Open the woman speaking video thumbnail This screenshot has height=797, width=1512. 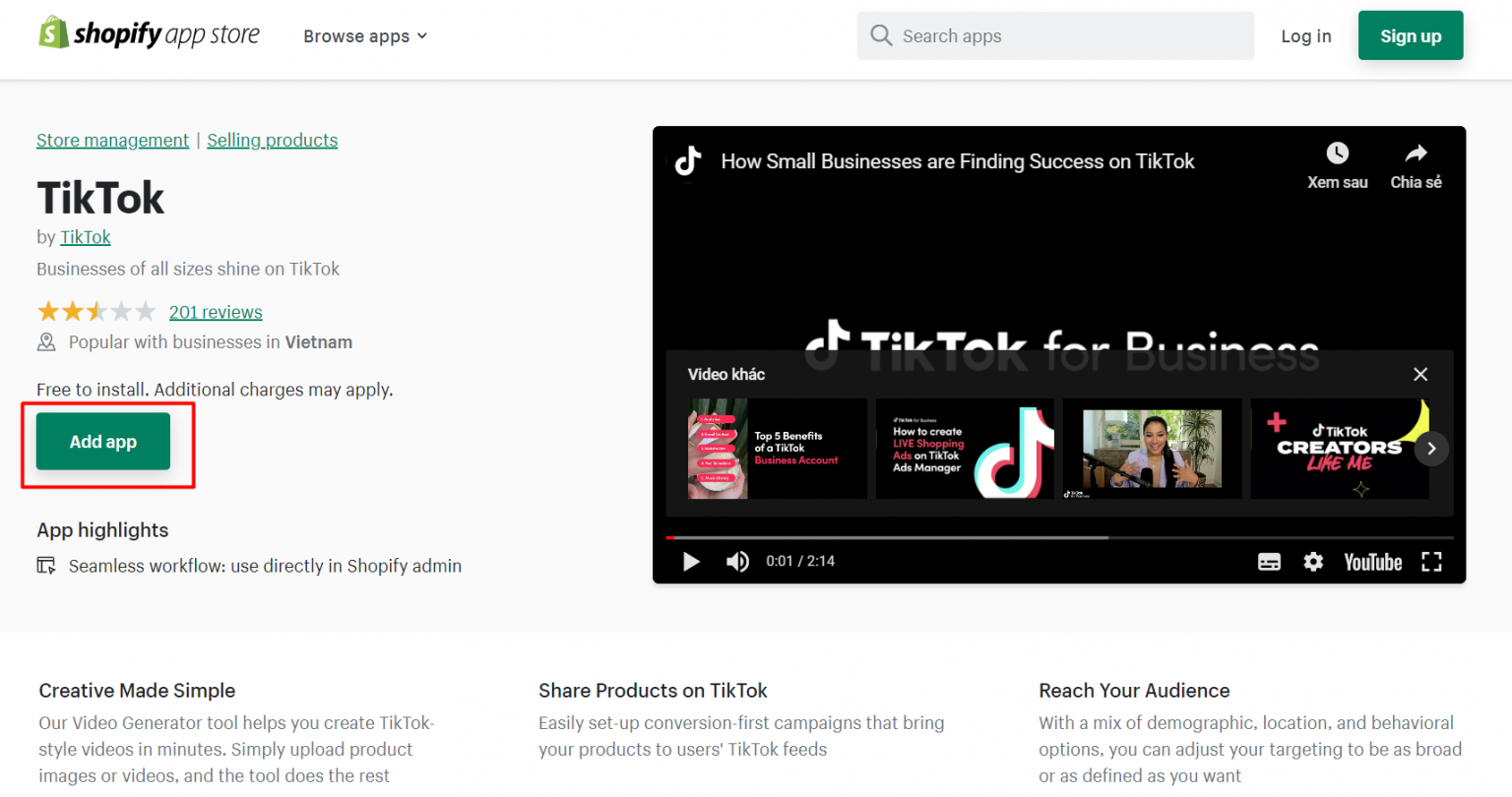click(x=1152, y=449)
